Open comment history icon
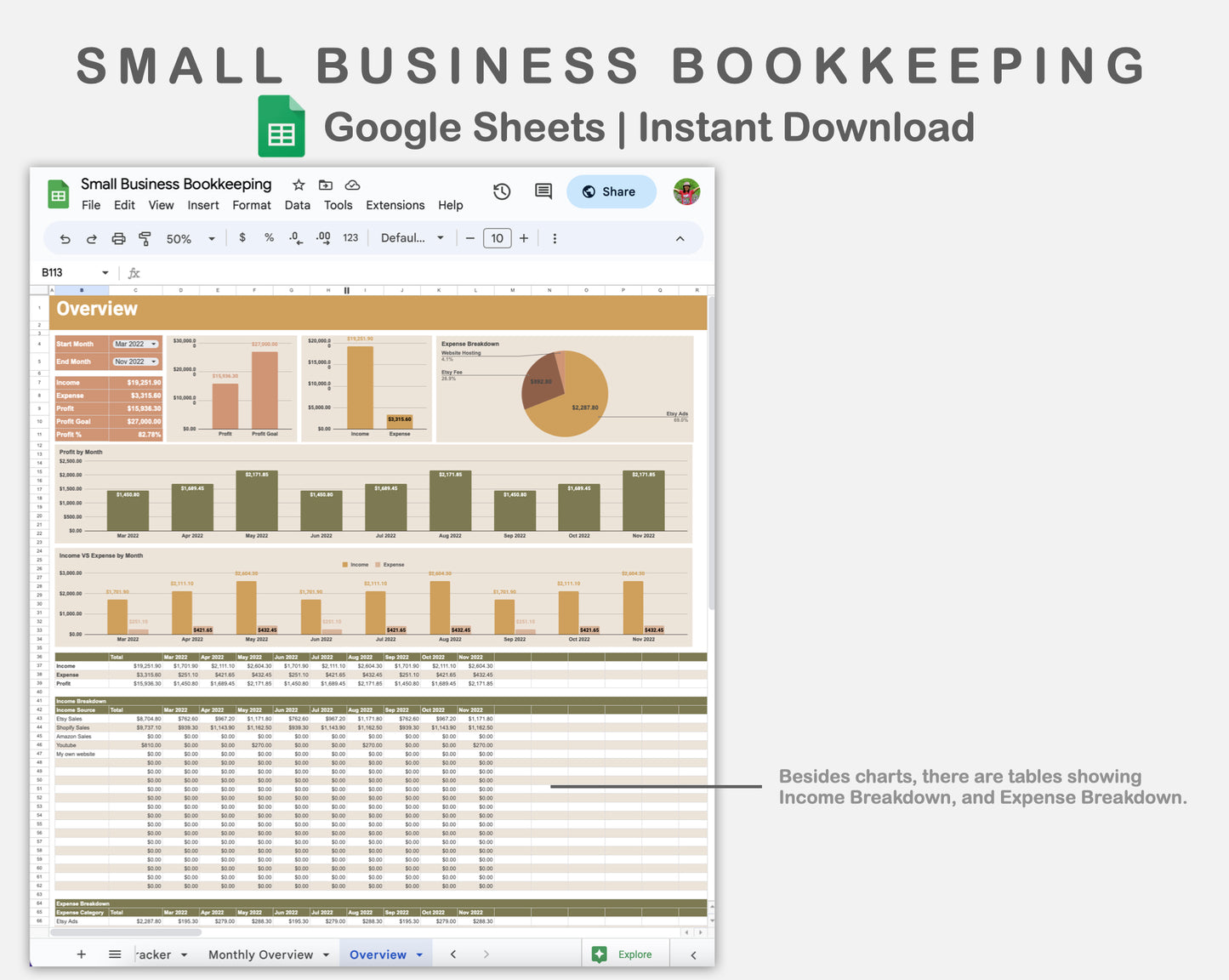Screen dimensions: 1229x980 pos(543,191)
